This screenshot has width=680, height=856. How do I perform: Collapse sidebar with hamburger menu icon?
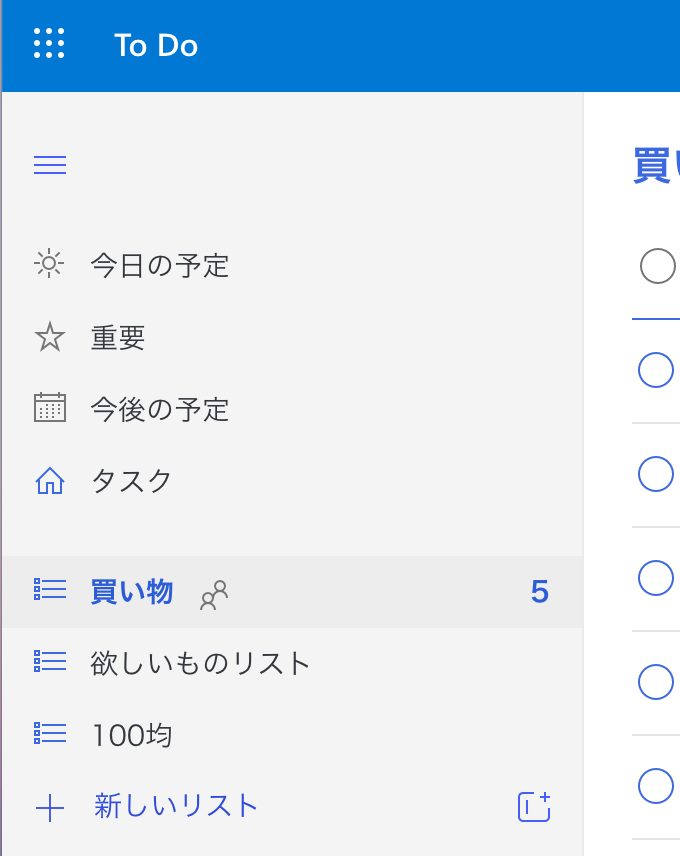tap(50, 165)
